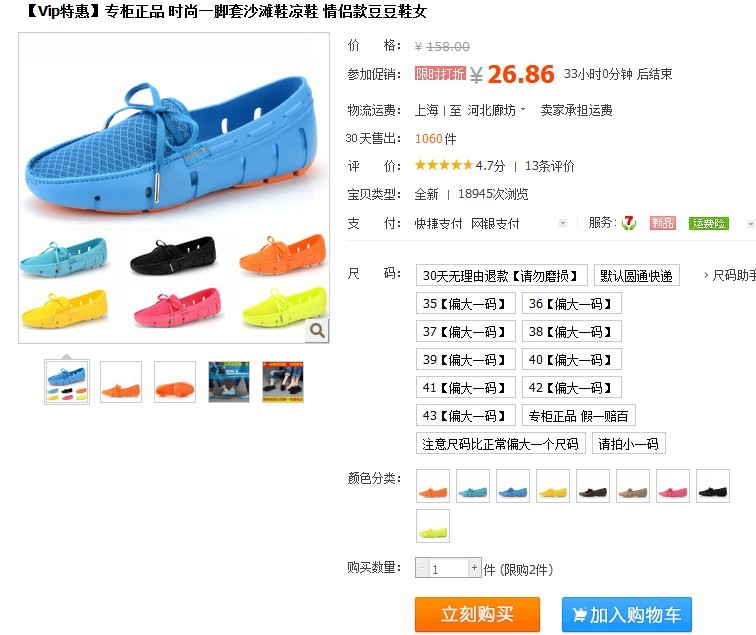This screenshot has width=756, height=635.
Task: Choose the orange shoe color swatch
Action: (433, 486)
